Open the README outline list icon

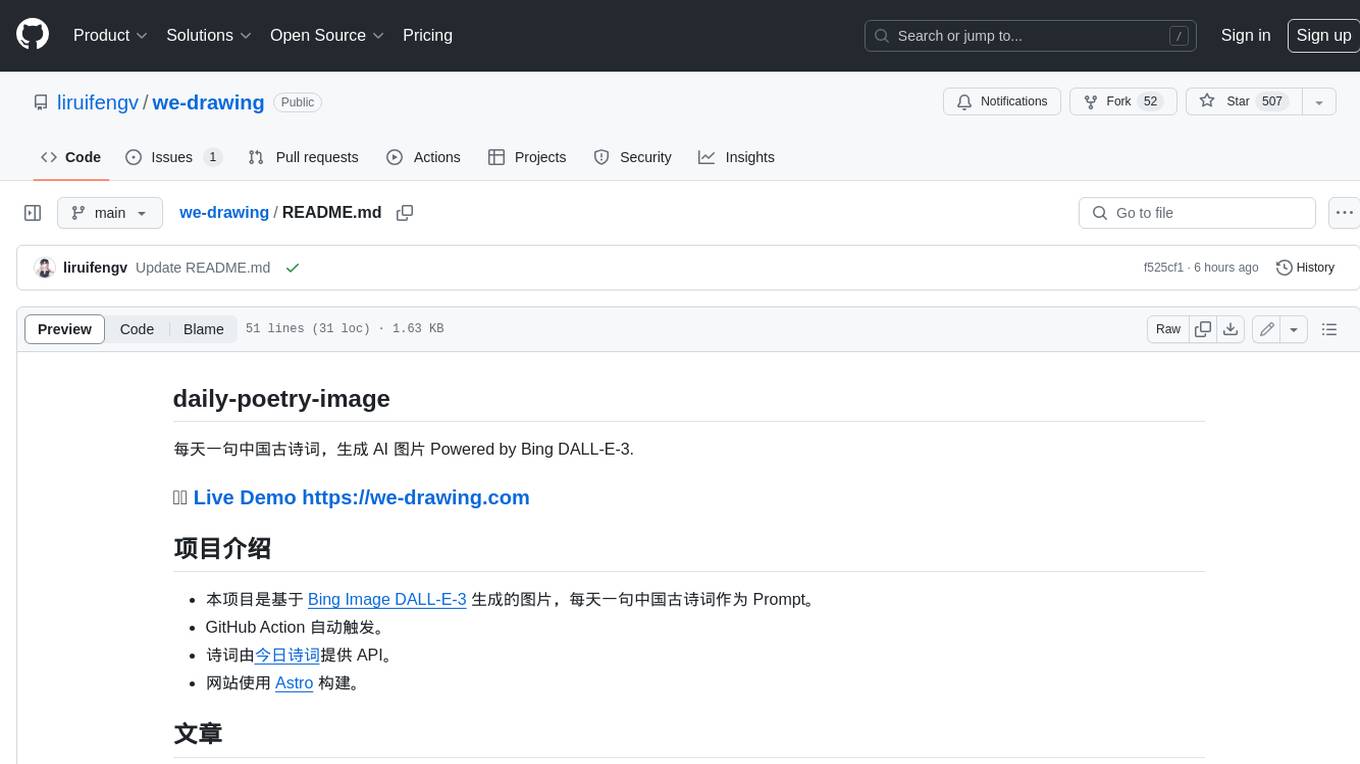pos(1329,329)
